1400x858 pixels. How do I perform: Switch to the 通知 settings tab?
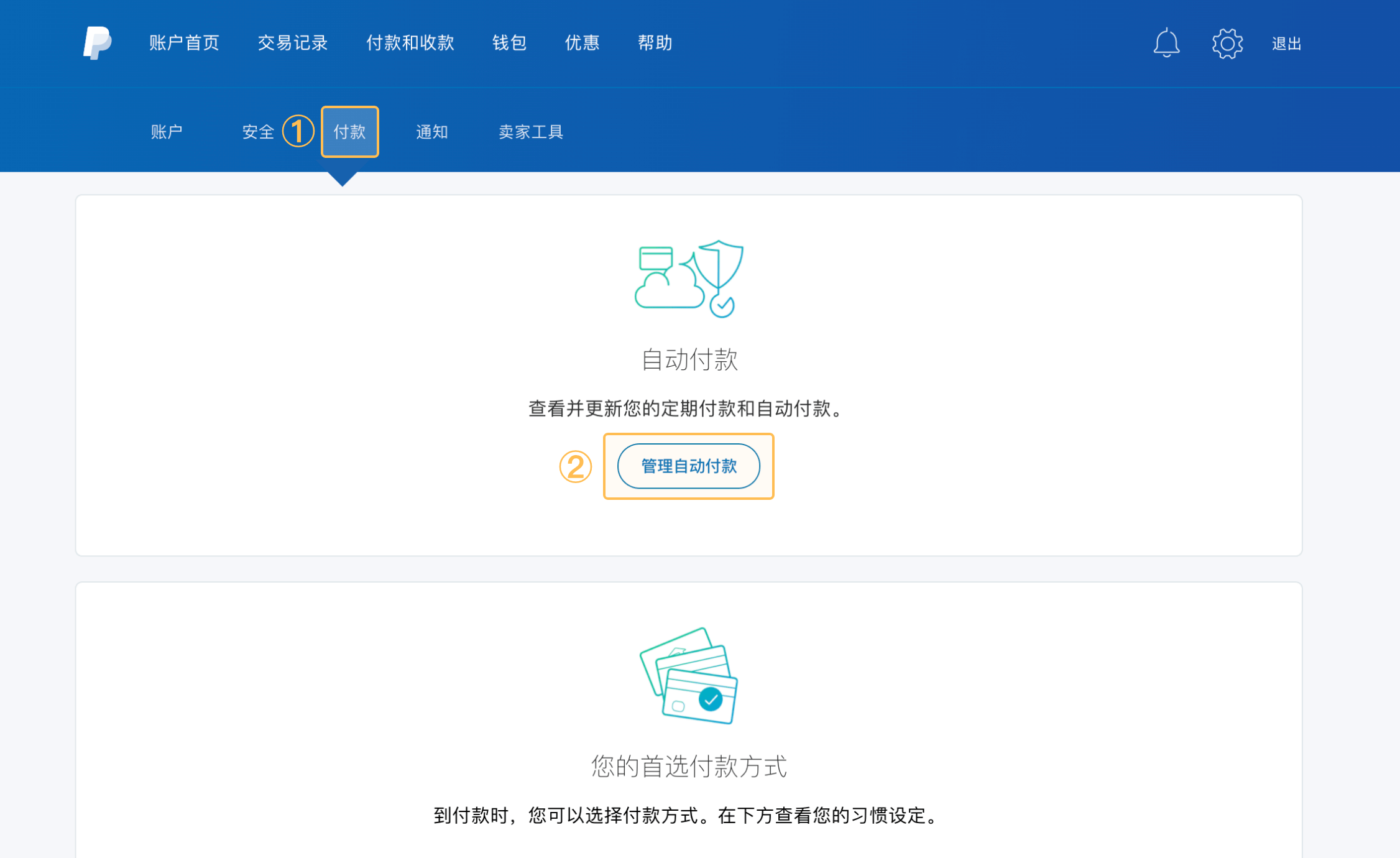[432, 132]
